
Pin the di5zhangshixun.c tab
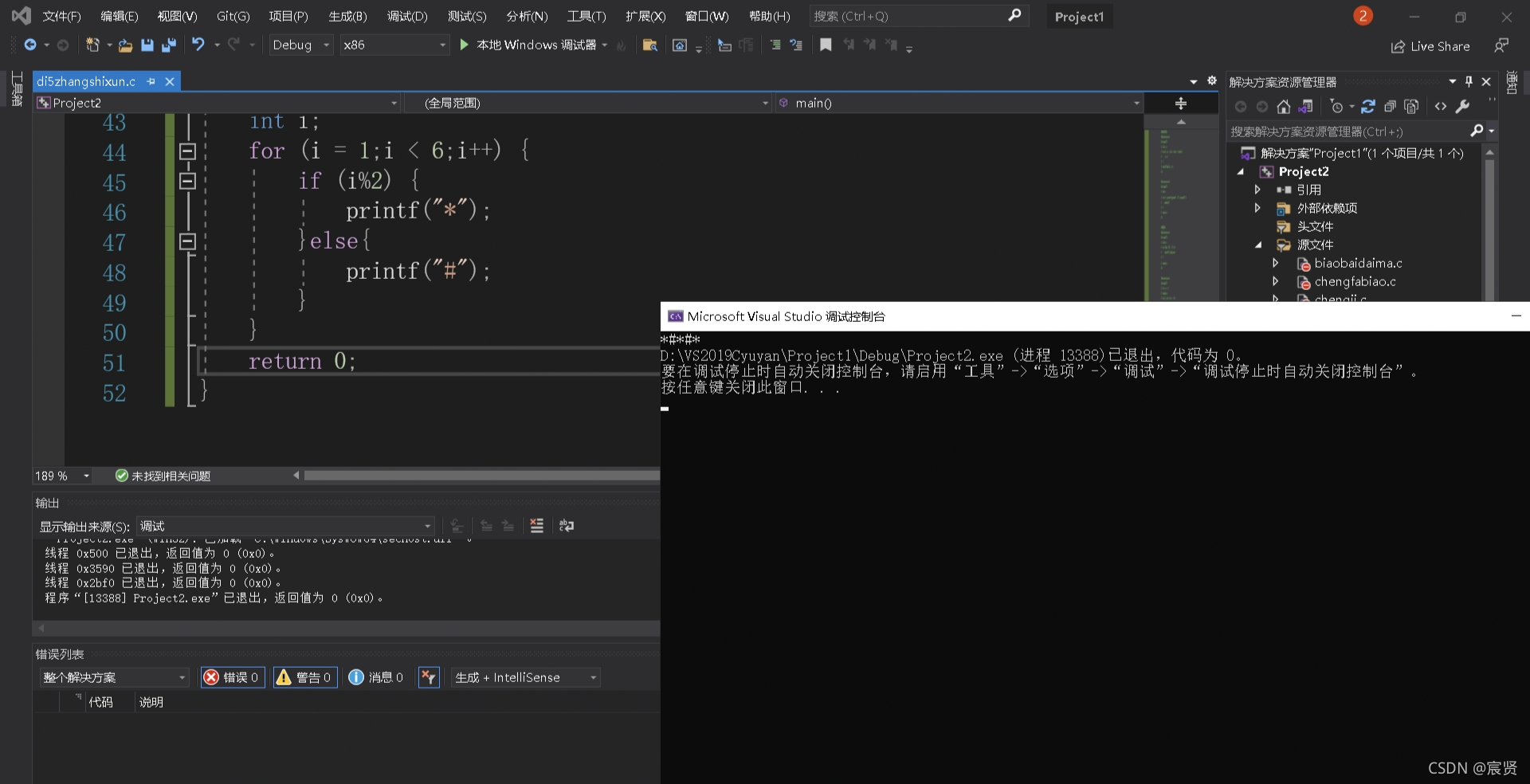click(151, 81)
